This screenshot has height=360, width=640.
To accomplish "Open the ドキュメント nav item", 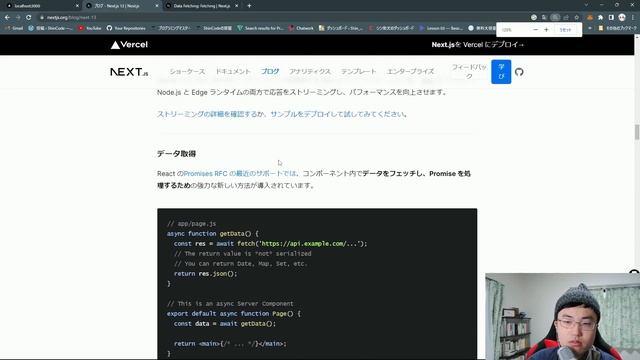I will pyautogui.click(x=233, y=71).
